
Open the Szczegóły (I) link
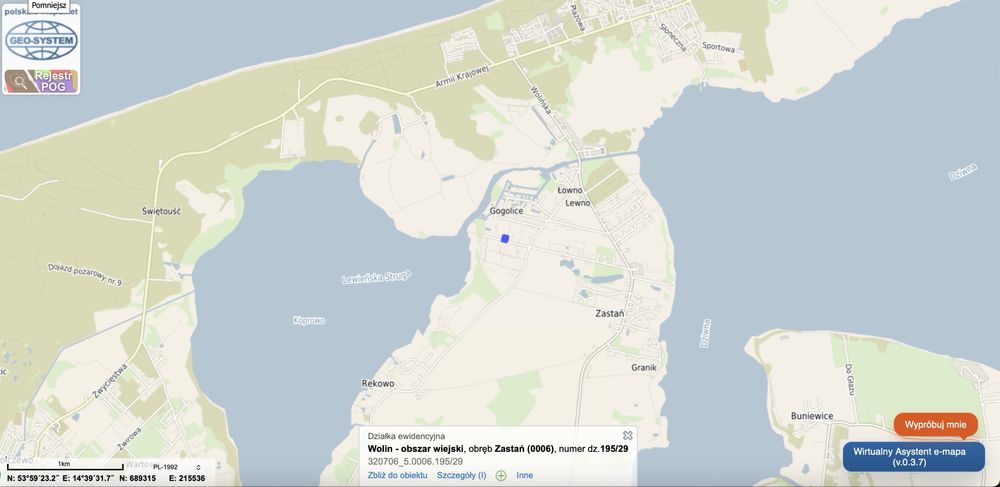click(x=462, y=475)
